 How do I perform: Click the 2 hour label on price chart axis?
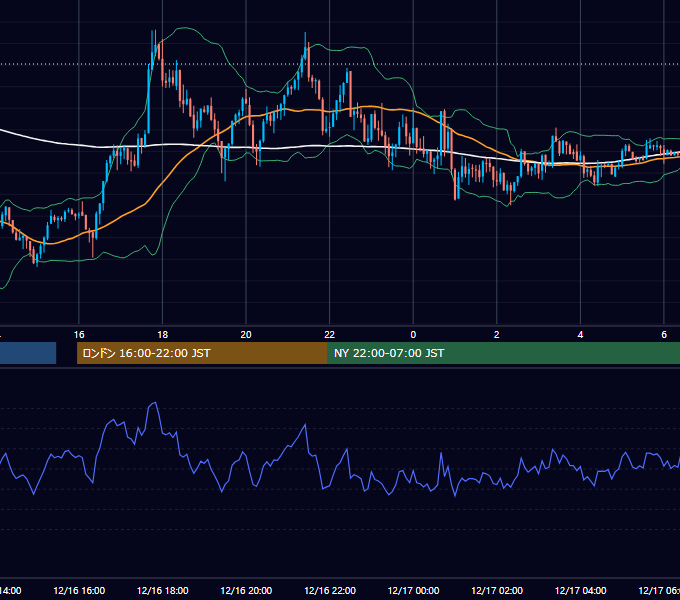pos(497,335)
